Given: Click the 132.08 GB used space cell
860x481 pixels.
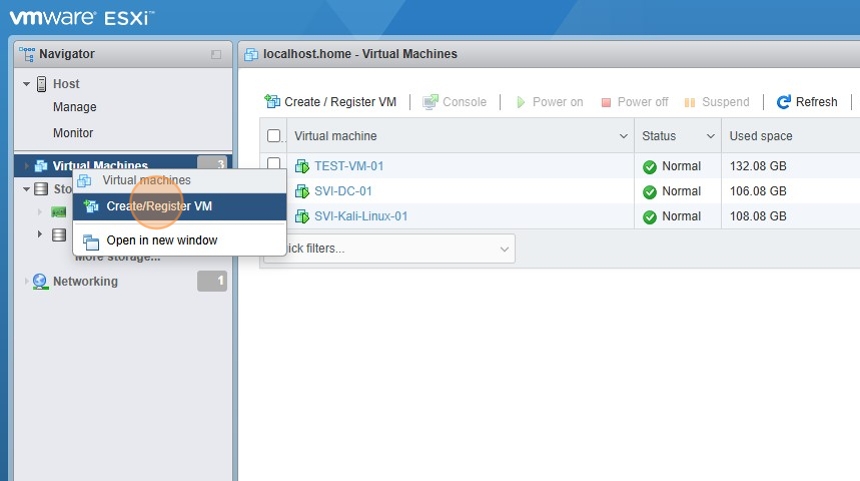Looking at the screenshot, I should pyautogui.click(x=758, y=166).
